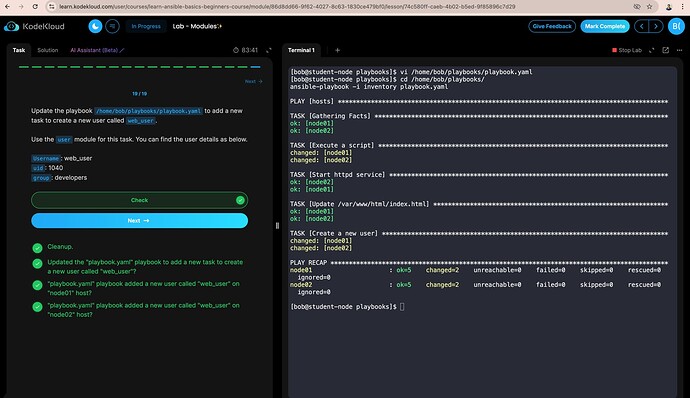Open terminal in new window icon
This screenshot has width=690, height=398.
pos(666,50)
